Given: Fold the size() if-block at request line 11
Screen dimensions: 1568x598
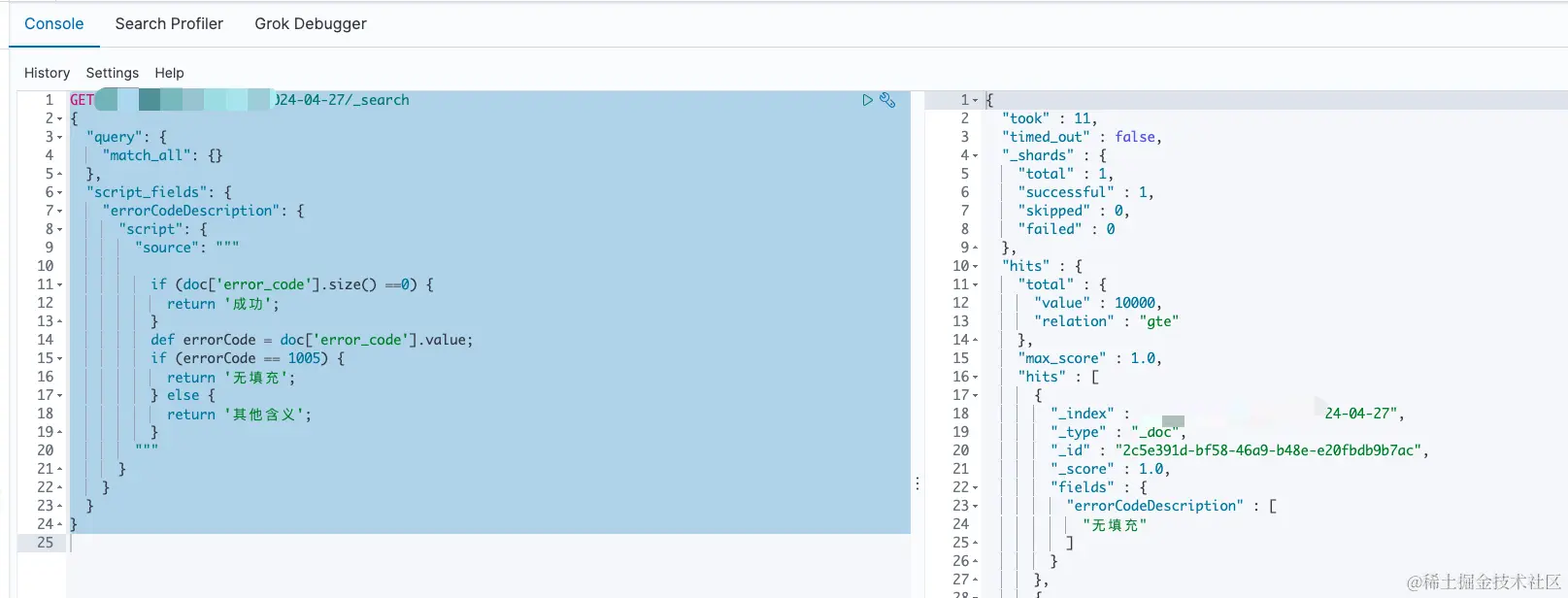Looking at the screenshot, I should pos(59,284).
